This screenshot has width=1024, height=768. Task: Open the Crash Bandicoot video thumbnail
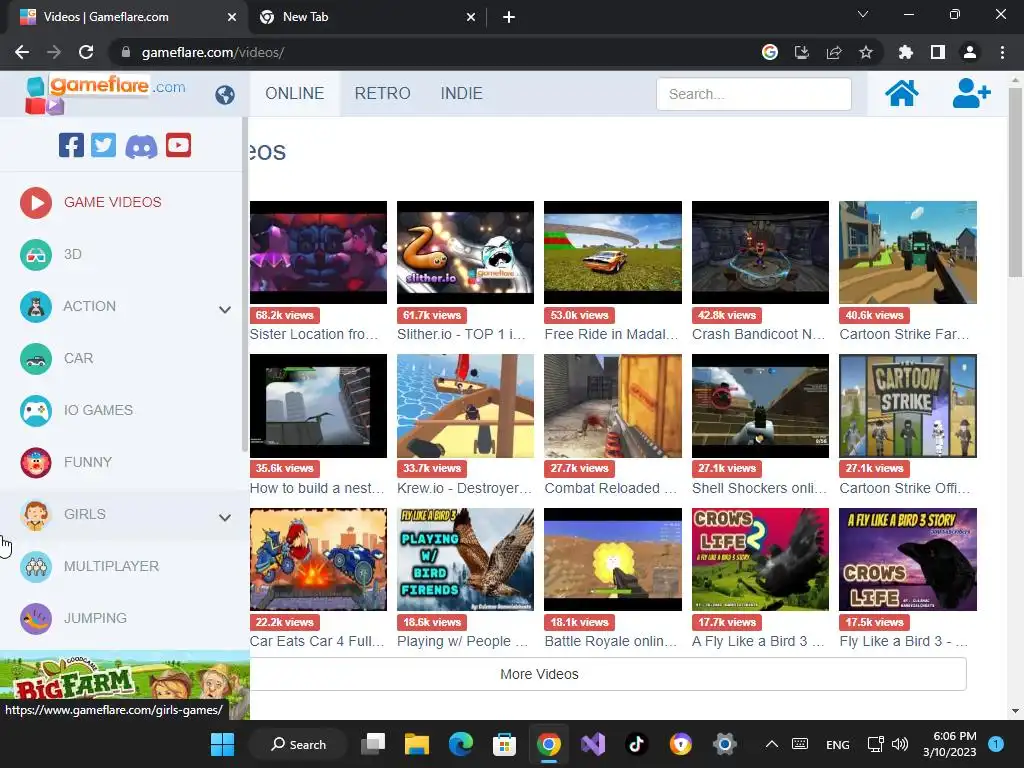(760, 252)
